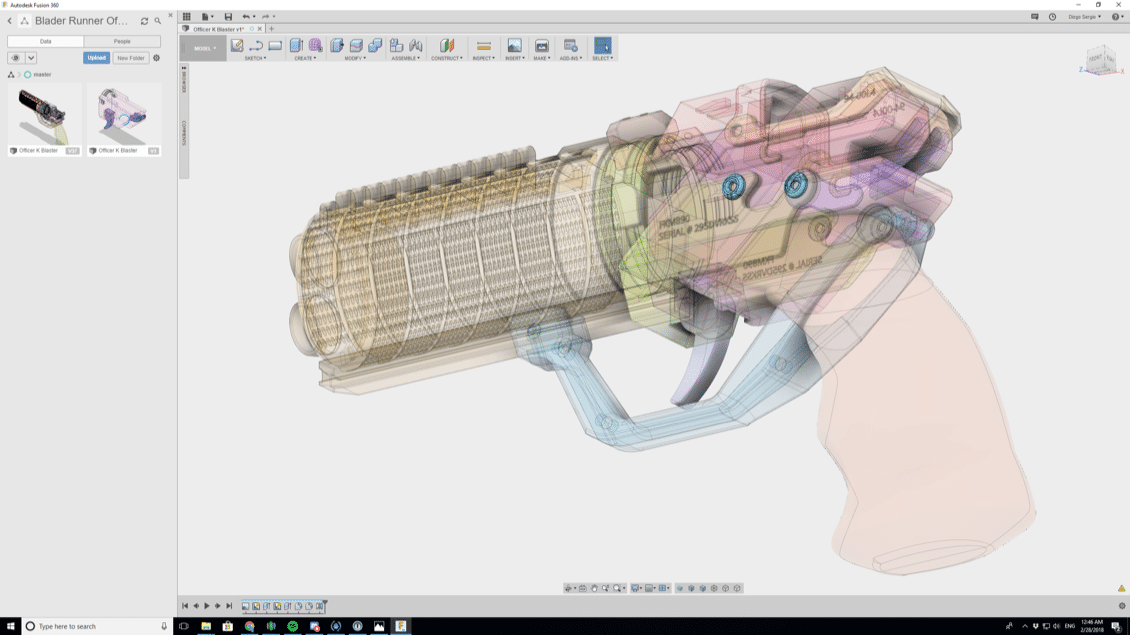
Task: Switch to the Data tab
Action: pyautogui.click(x=45, y=41)
